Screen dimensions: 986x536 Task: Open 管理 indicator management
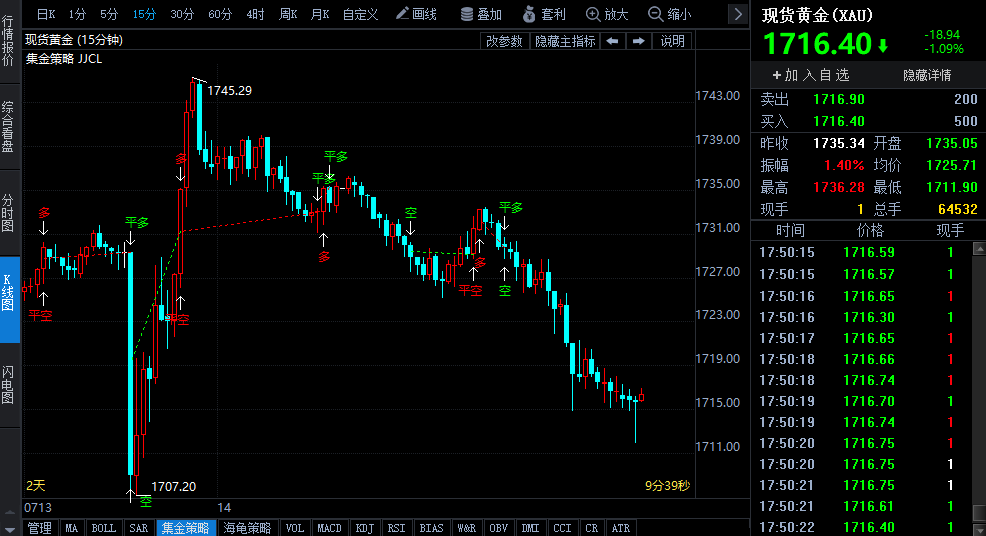pyautogui.click(x=40, y=528)
